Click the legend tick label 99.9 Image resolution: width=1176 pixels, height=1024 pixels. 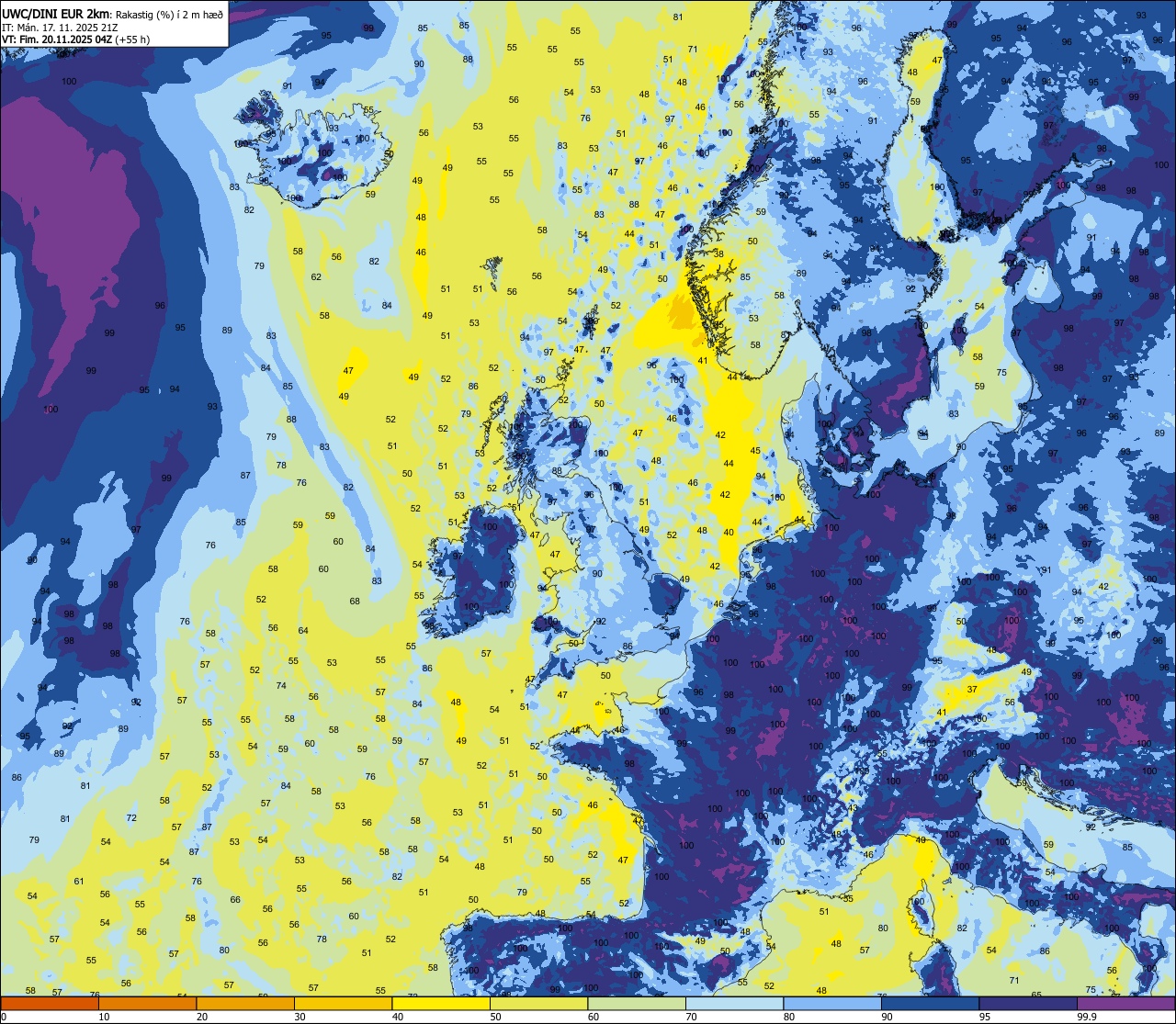[x=1086, y=1017]
